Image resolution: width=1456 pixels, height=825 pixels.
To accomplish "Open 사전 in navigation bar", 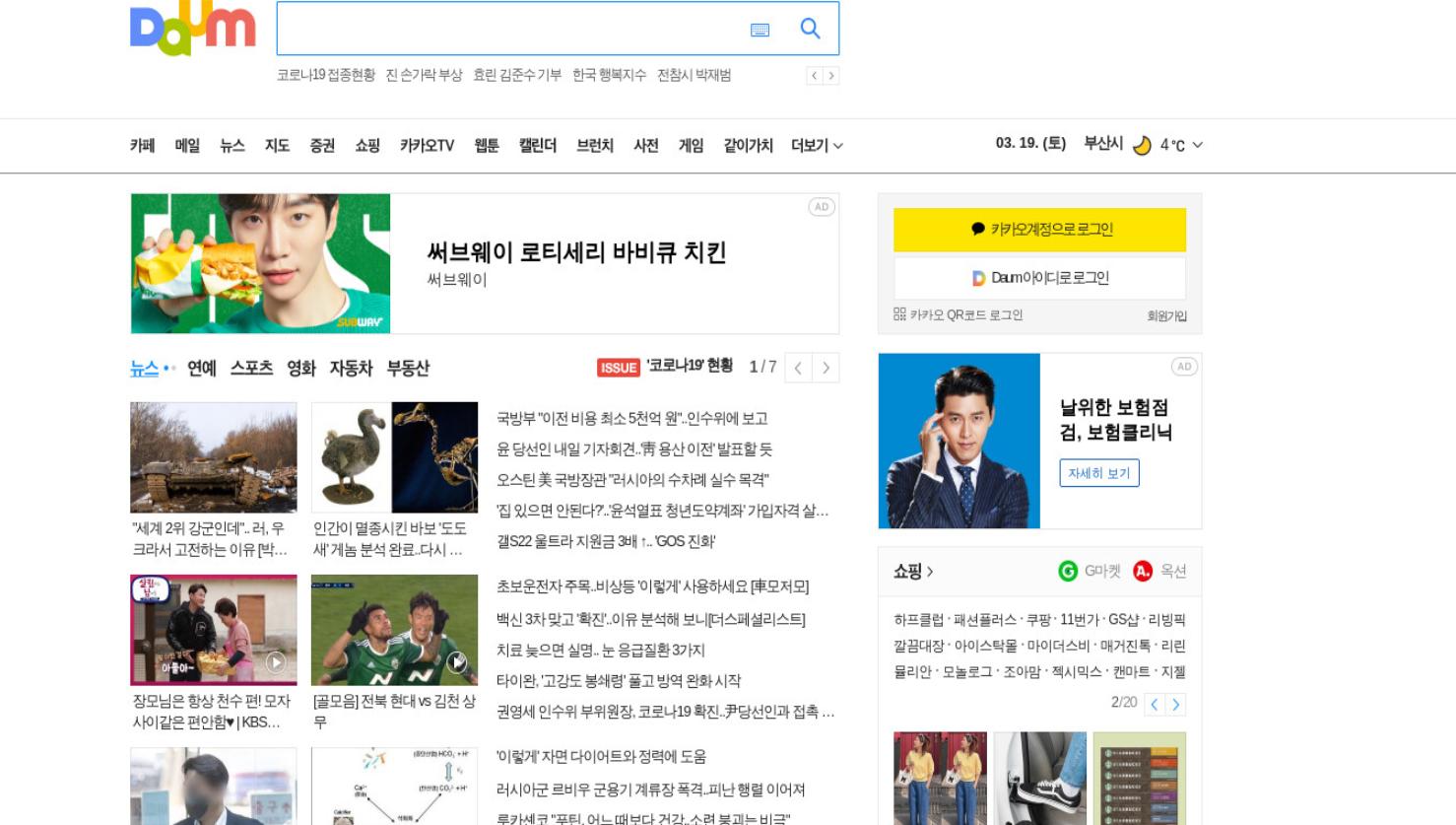I will [x=646, y=146].
